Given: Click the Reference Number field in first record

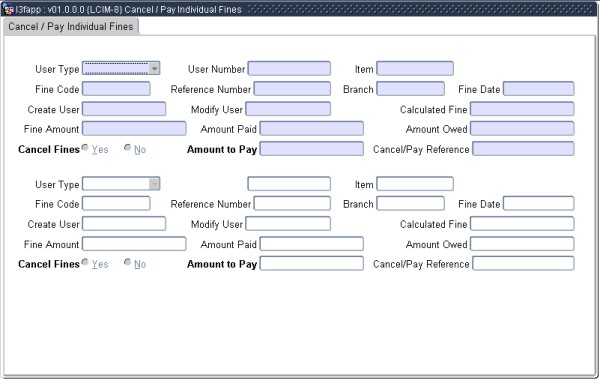Looking at the screenshot, I should point(292,89).
